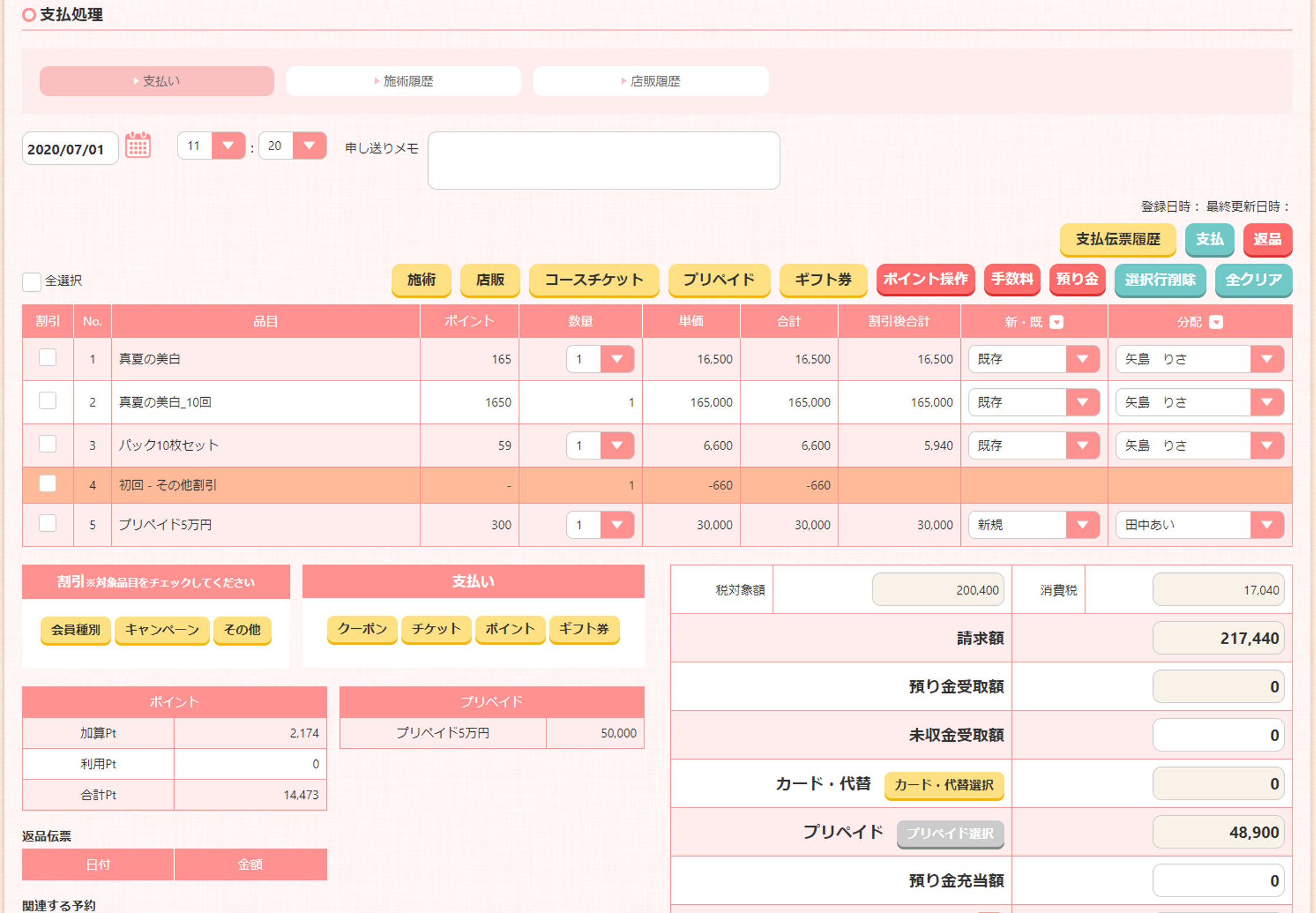Check the row 4 初回 - その他割引 checkbox

pyautogui.click(x=48, y=484)
